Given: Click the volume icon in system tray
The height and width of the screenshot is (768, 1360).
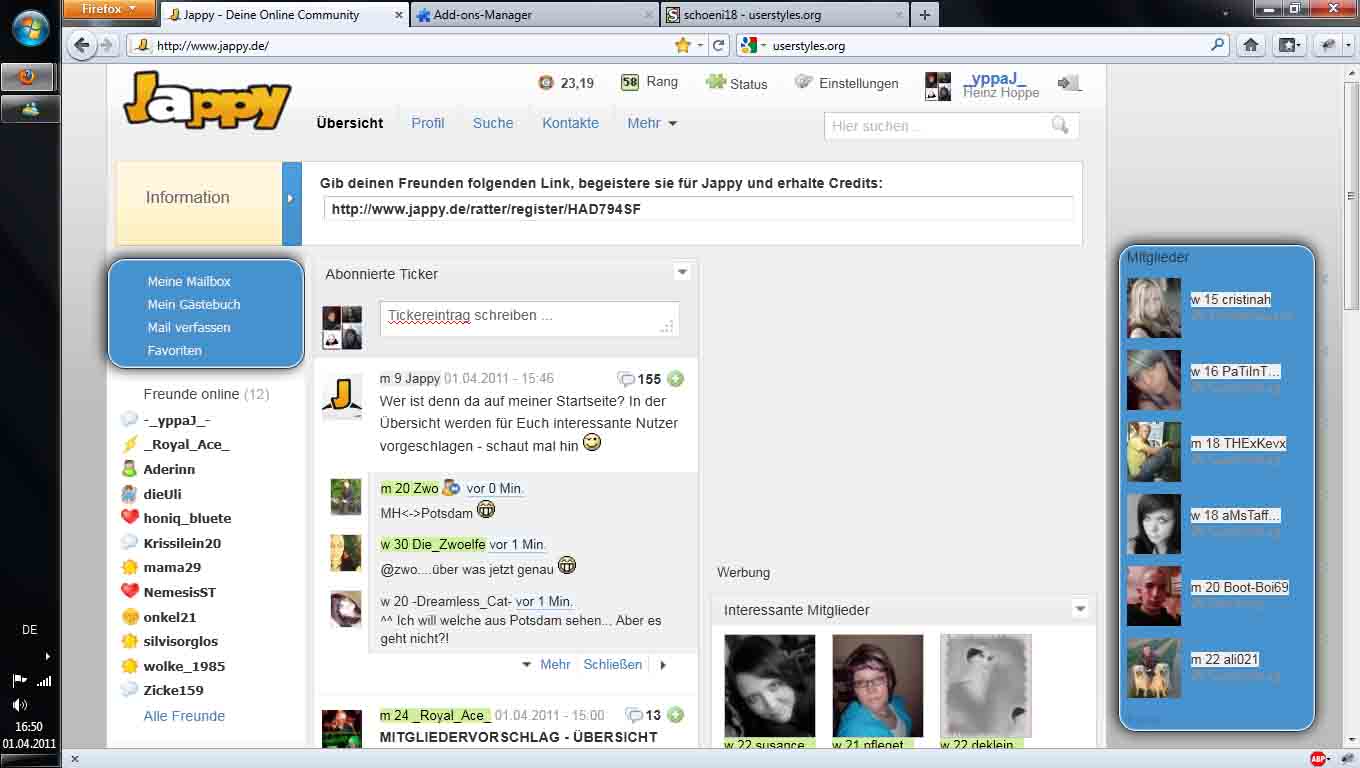Looking at the screenshot, I should point(20,704).
